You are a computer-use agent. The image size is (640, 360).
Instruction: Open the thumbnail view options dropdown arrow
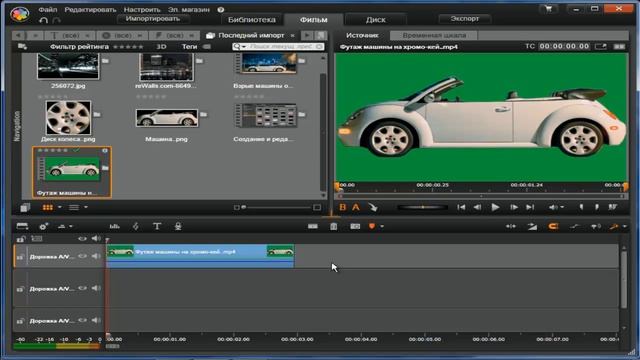click(x=60, y=207)
